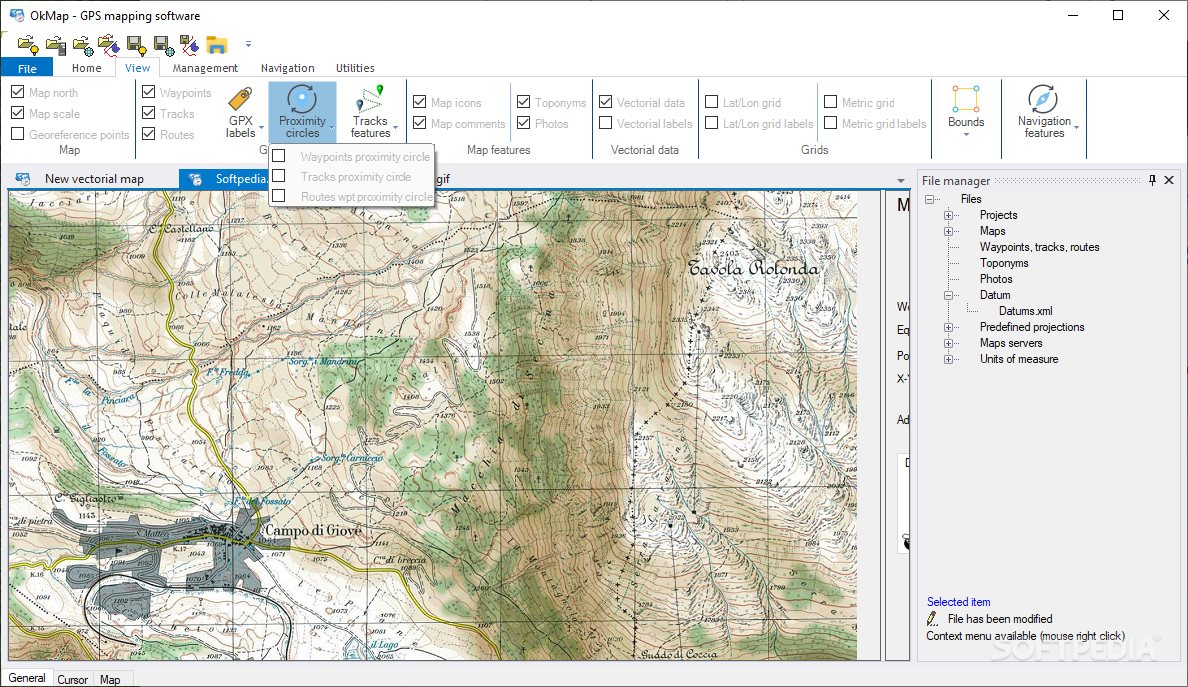Viewport: 1188px width, 687px height.
Task: Switch to the General bottom tab
Action: click(x=27, y=678)
